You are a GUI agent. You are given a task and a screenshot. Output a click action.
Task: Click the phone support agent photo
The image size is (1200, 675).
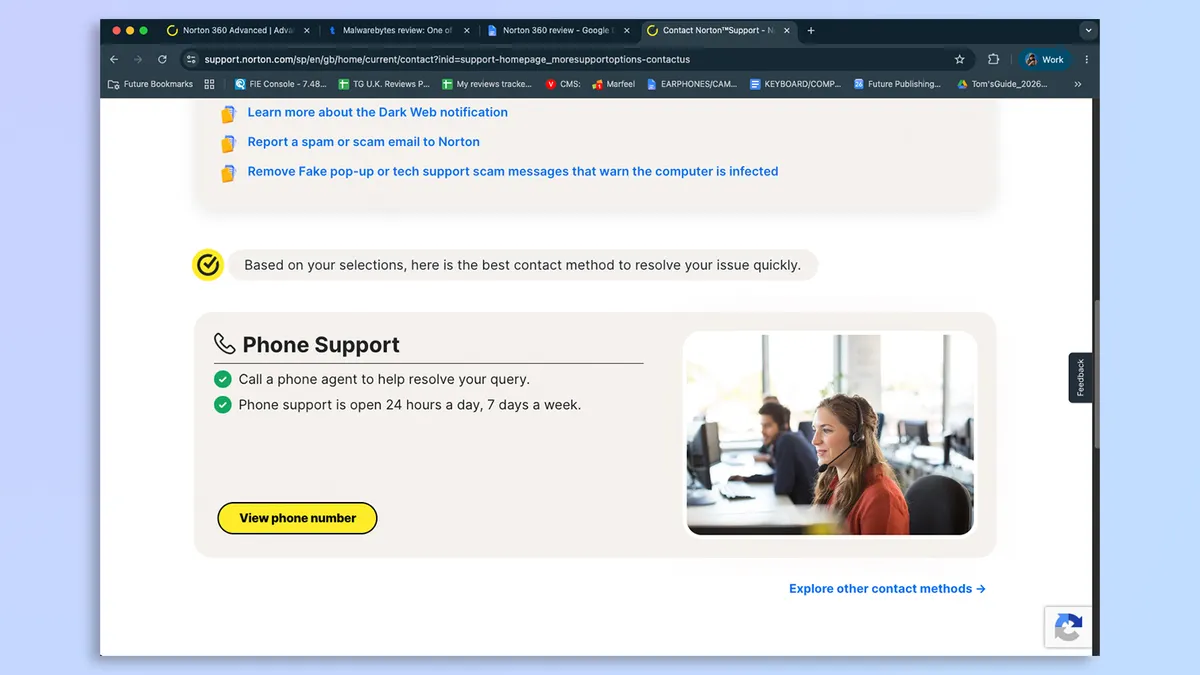[x=829, y=434]
